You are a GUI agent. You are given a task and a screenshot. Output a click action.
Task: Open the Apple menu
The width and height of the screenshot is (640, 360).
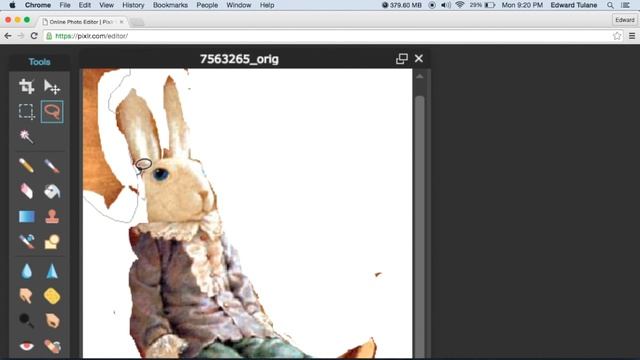(x=12, y=5)
